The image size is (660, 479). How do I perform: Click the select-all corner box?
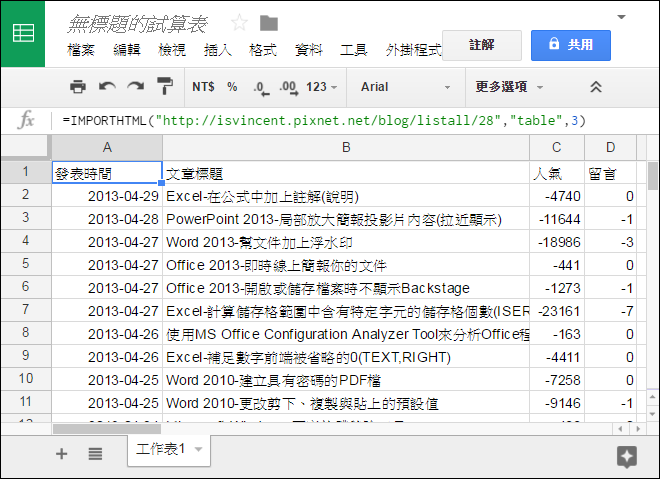[x=24, y=147]
